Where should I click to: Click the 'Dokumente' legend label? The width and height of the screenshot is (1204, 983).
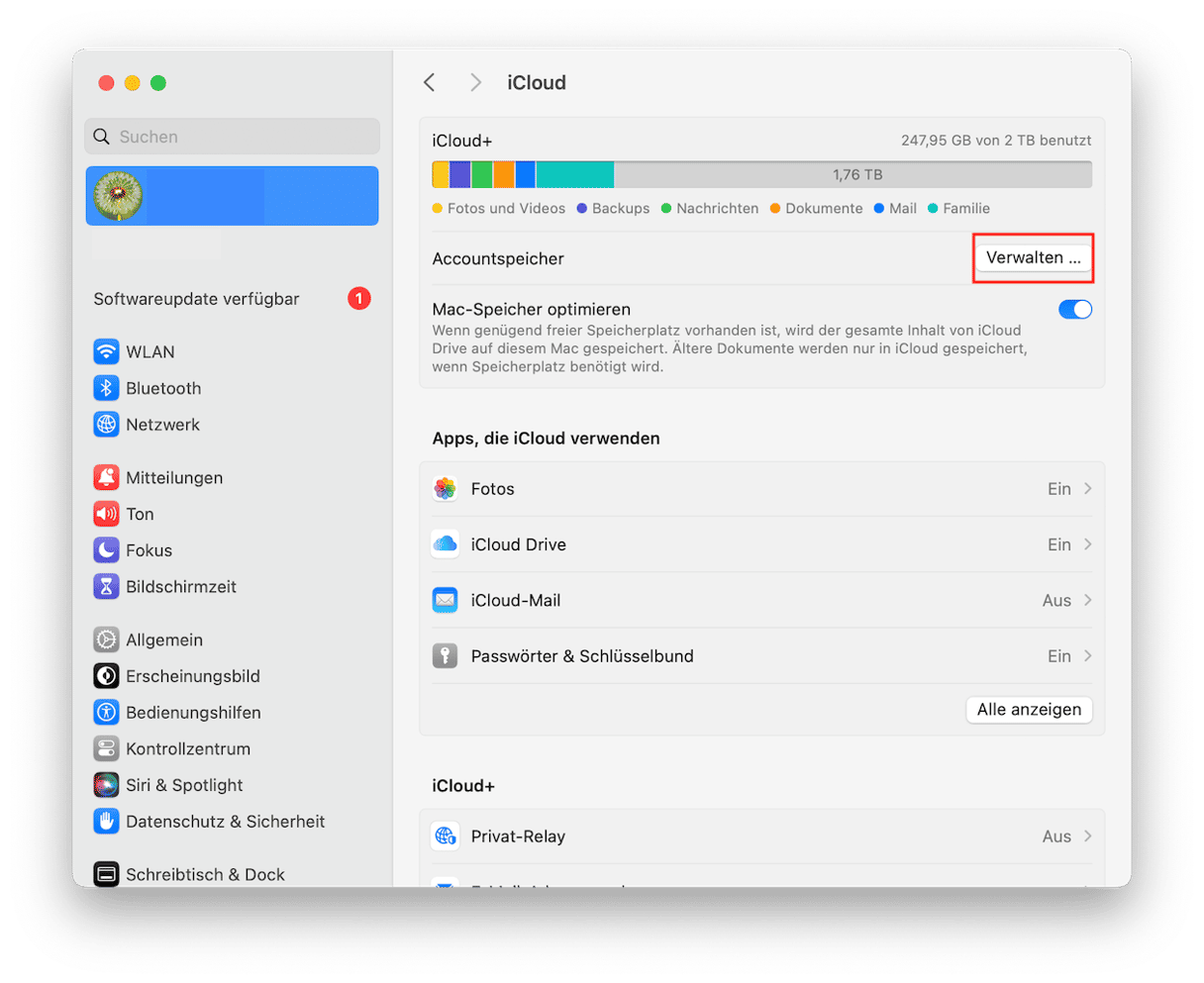pyautogui.click(x=824, y=208)
